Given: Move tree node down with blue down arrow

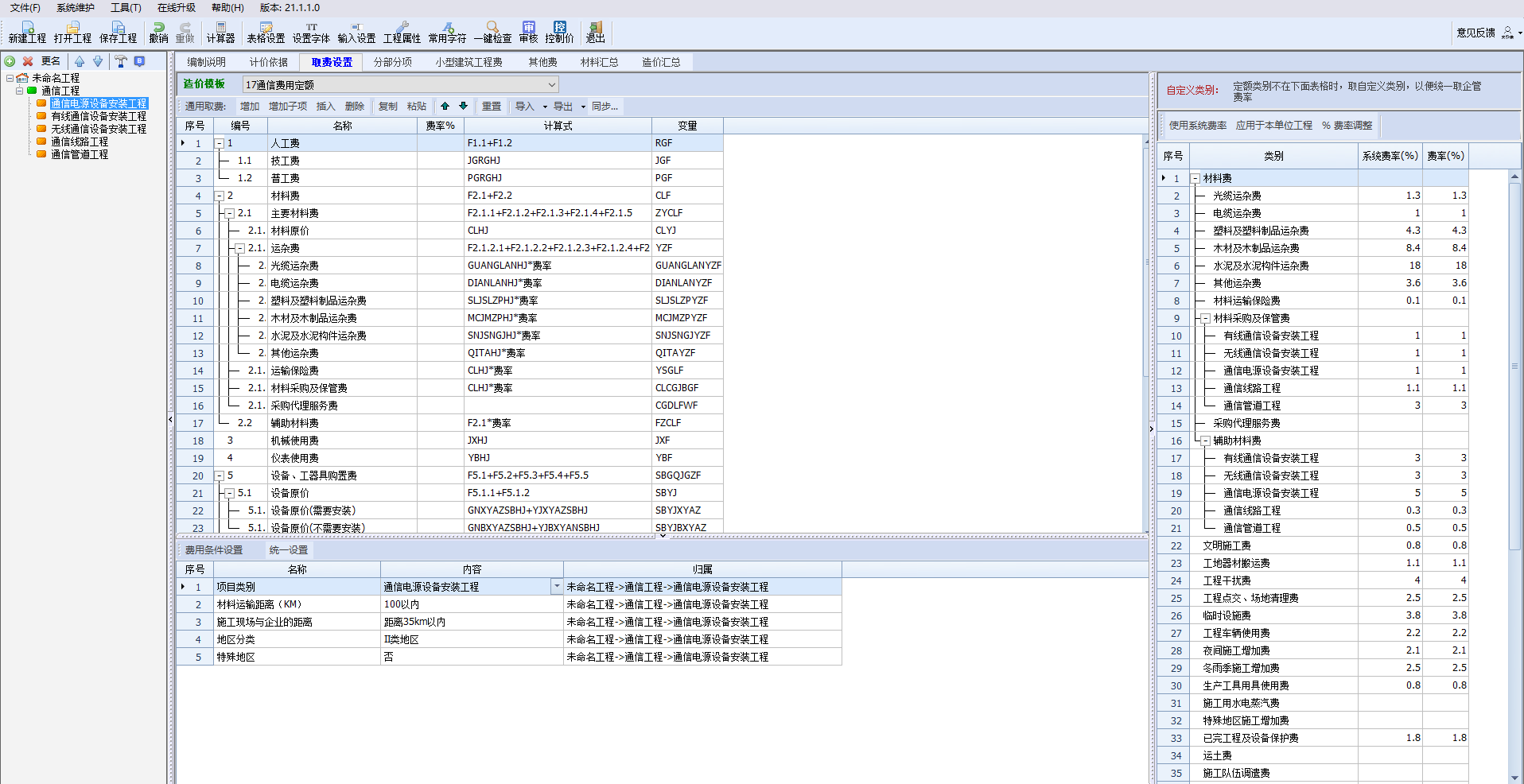Looking at the screenshot, I should coord(98,61).
